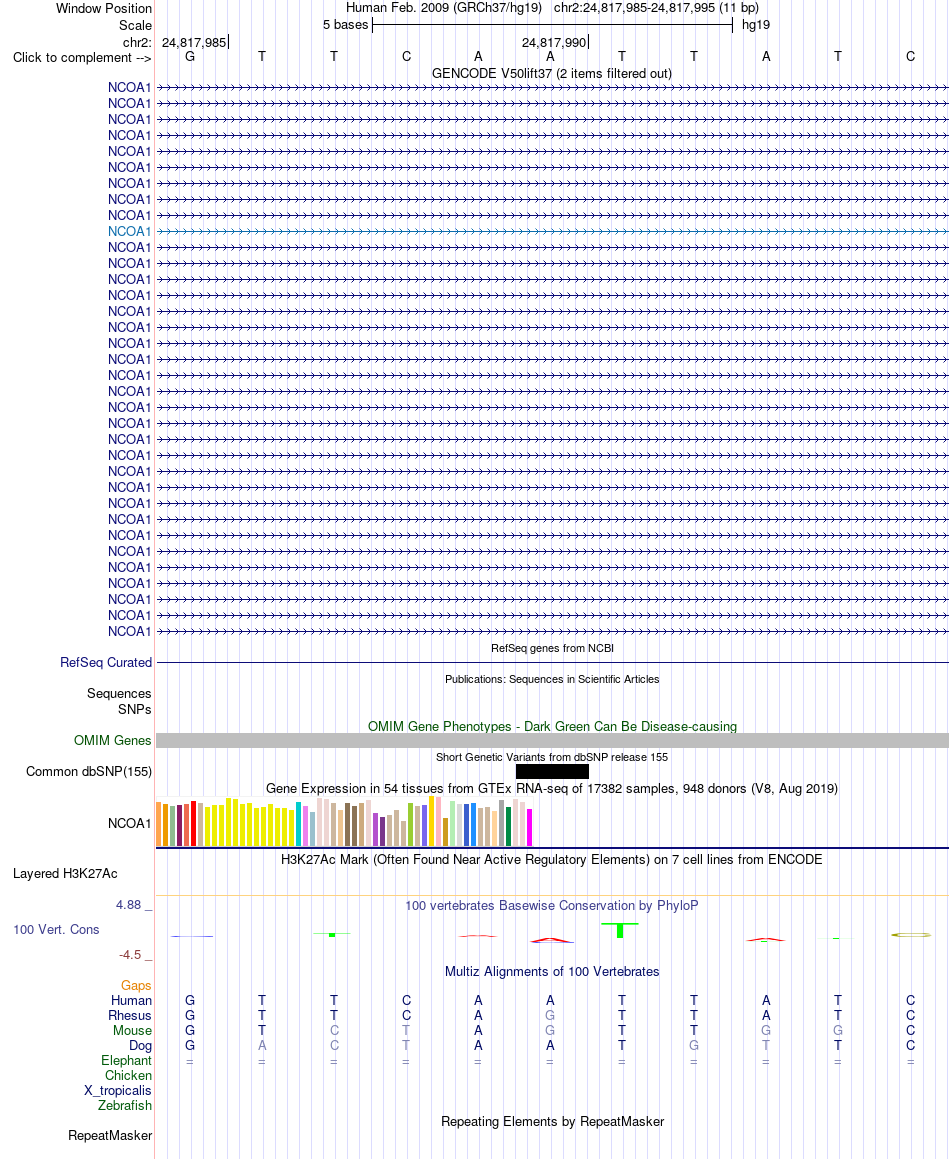
Task: Select the Elephant alignment row label
Action: tap(126, 1061)
